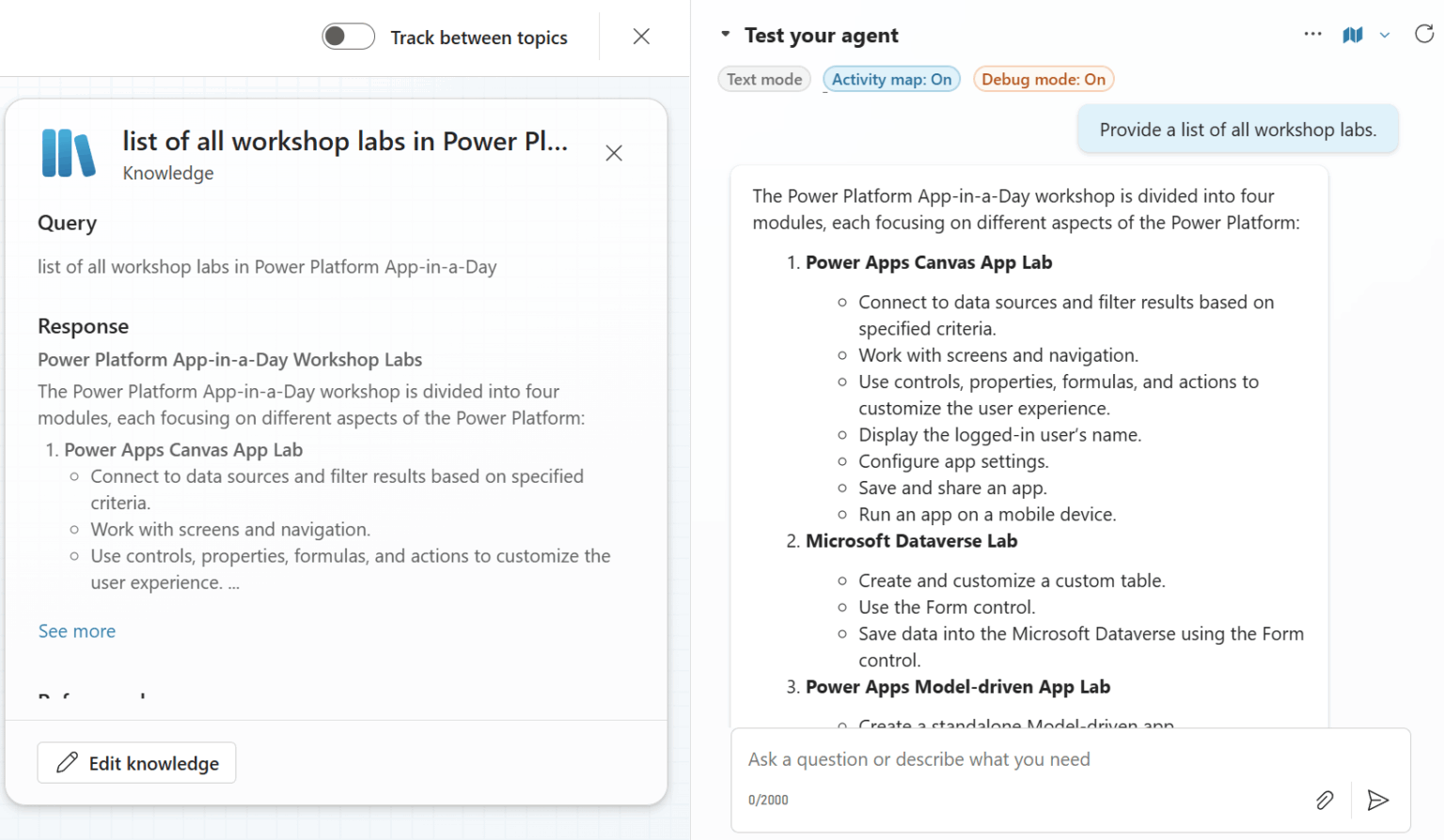This screenshot has height=840, width=1444.
Task: Open the more options ellipsis menu
Action: 1312,35
